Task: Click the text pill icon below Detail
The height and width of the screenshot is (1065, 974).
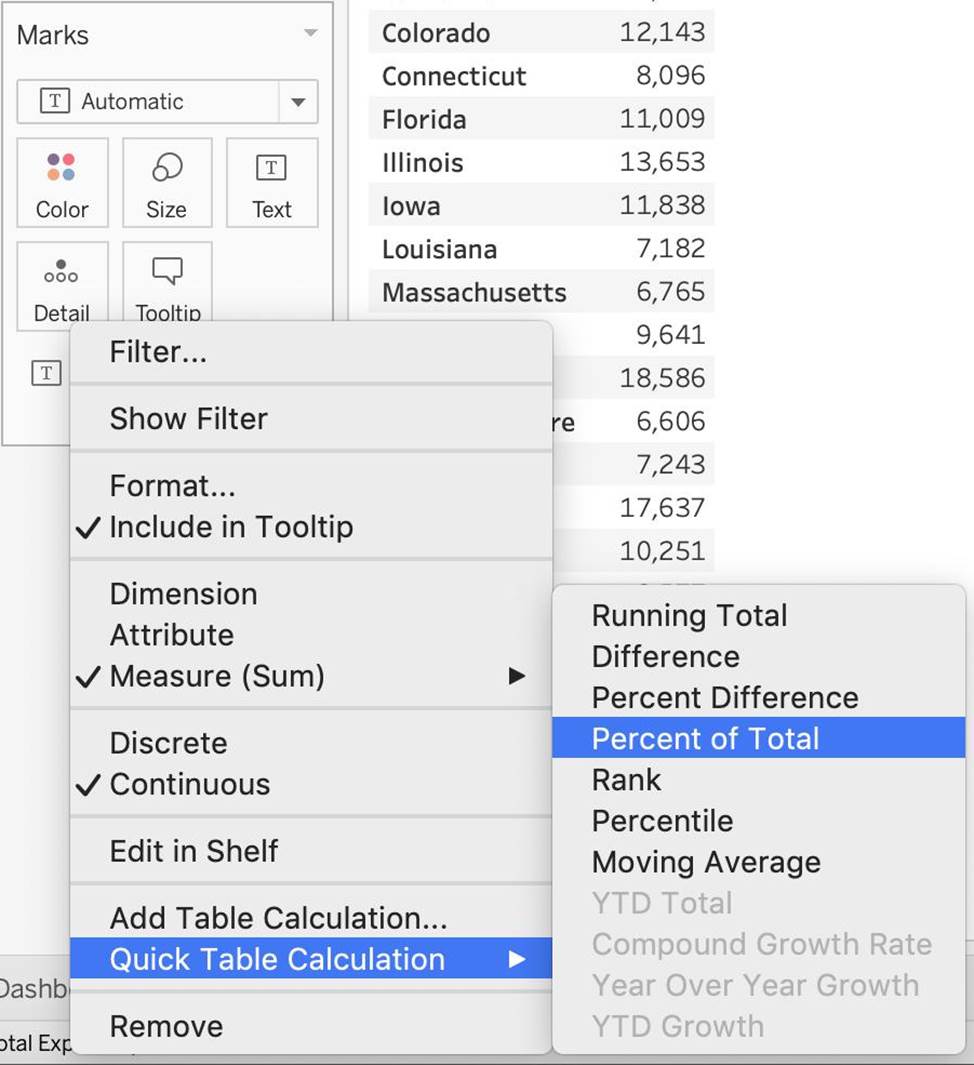Action: [46, 373]
